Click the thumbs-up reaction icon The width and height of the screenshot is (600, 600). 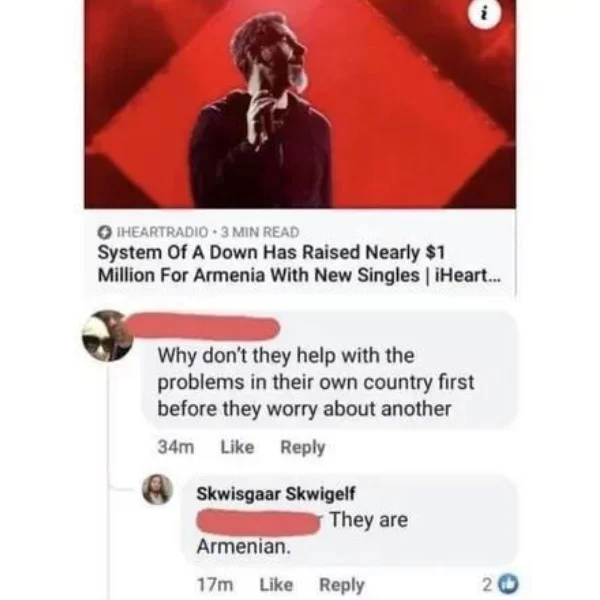(x=509, y=584)
